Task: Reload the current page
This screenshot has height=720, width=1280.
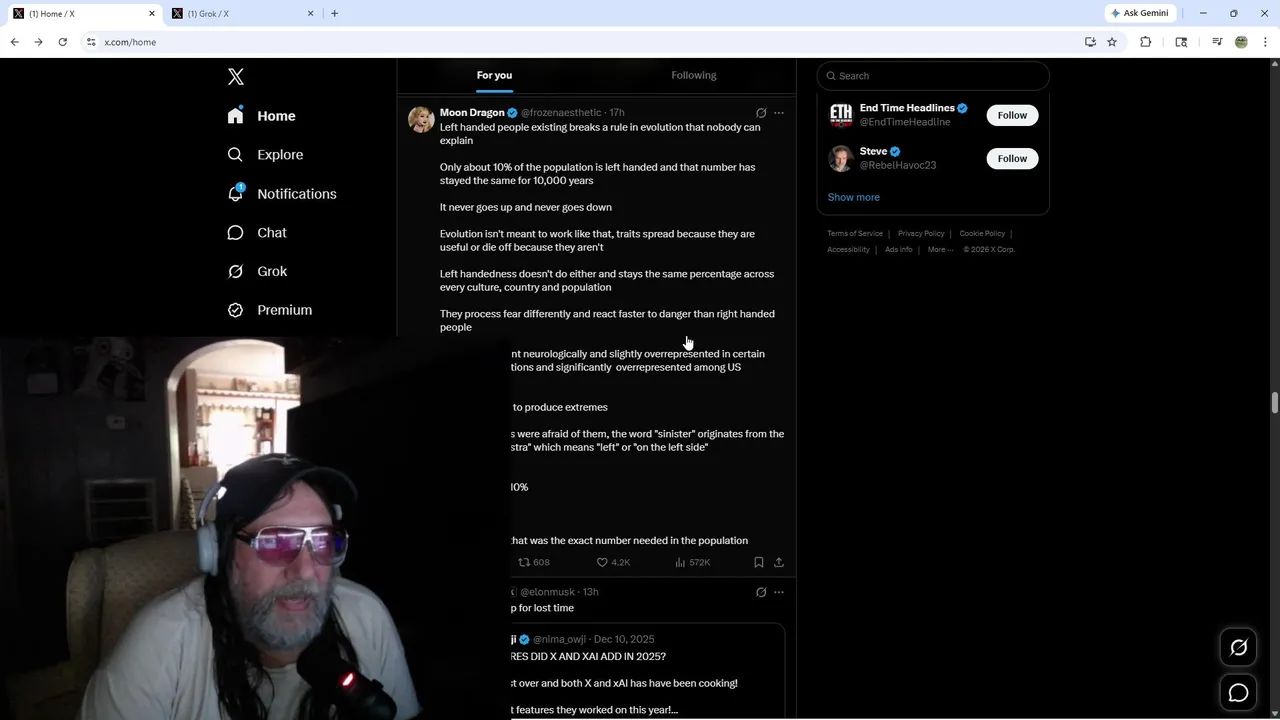Action: coord(62,42)
